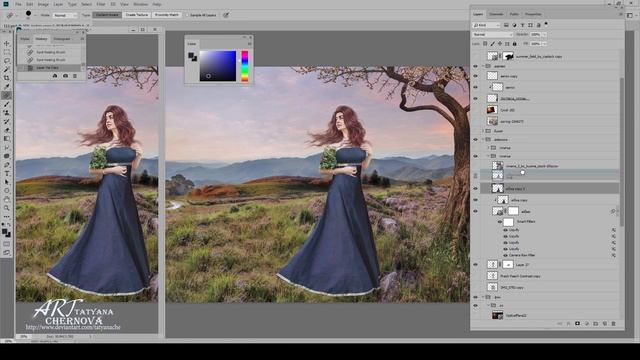This screenshot has height=360, width=640.
Task: Click the pressure-for-size icon in options bar
Action: (x=226, y=15)
